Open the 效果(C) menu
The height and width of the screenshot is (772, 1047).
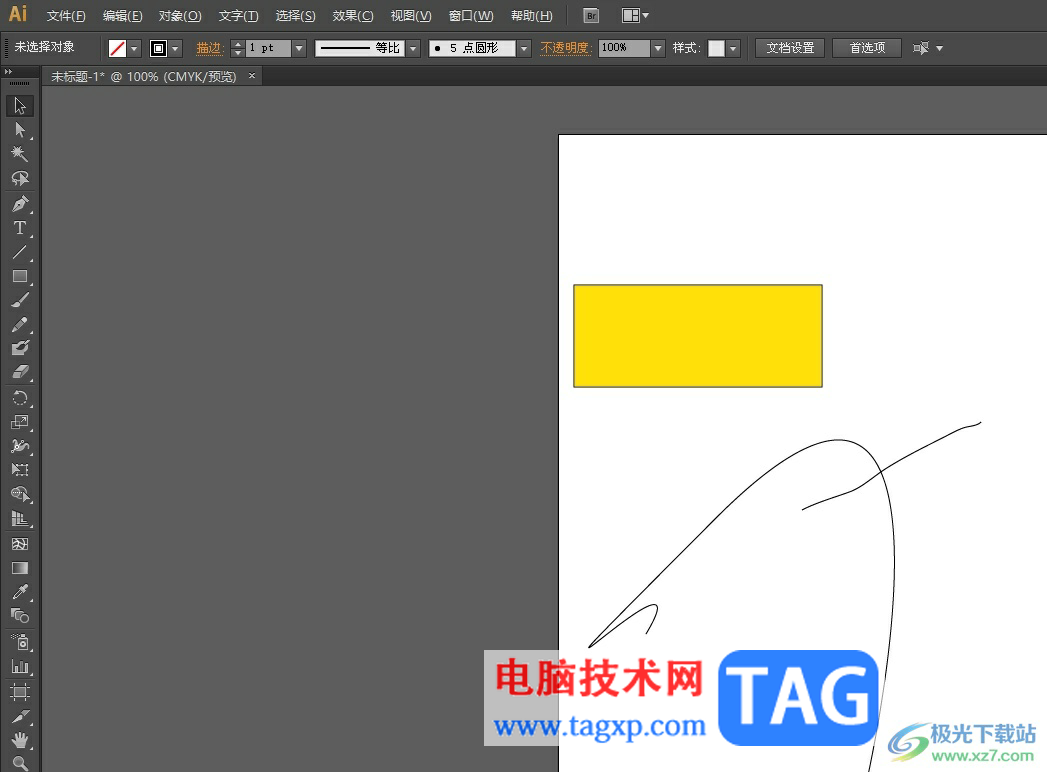point(353,16)
